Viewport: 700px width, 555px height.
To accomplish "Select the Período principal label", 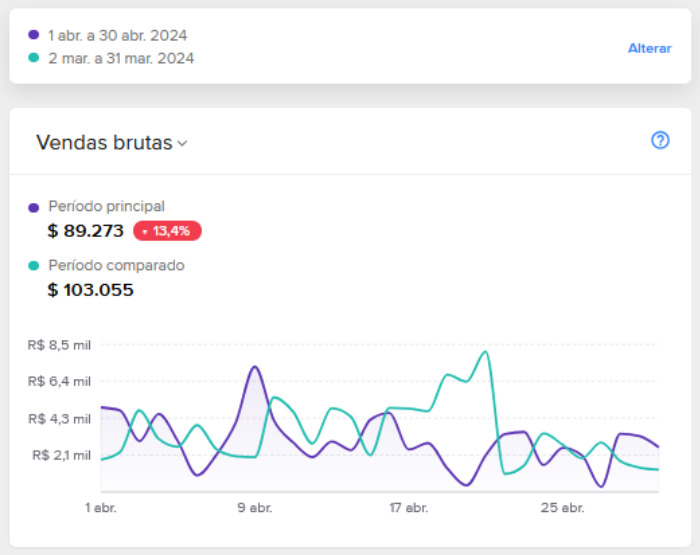I will point(106,206).
